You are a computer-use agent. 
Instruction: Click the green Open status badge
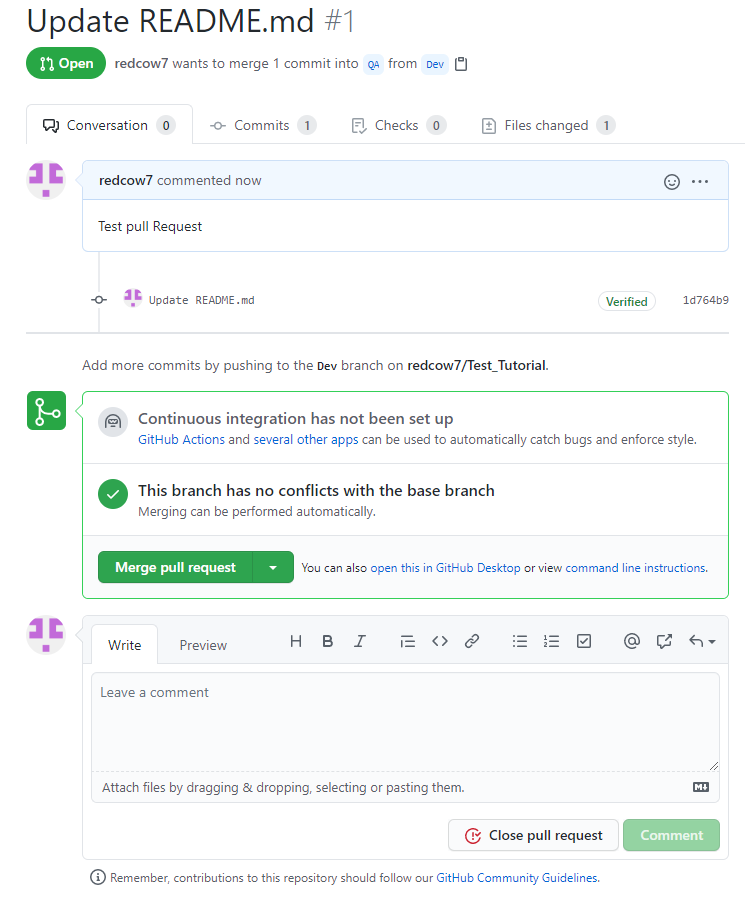pos(66,63)
